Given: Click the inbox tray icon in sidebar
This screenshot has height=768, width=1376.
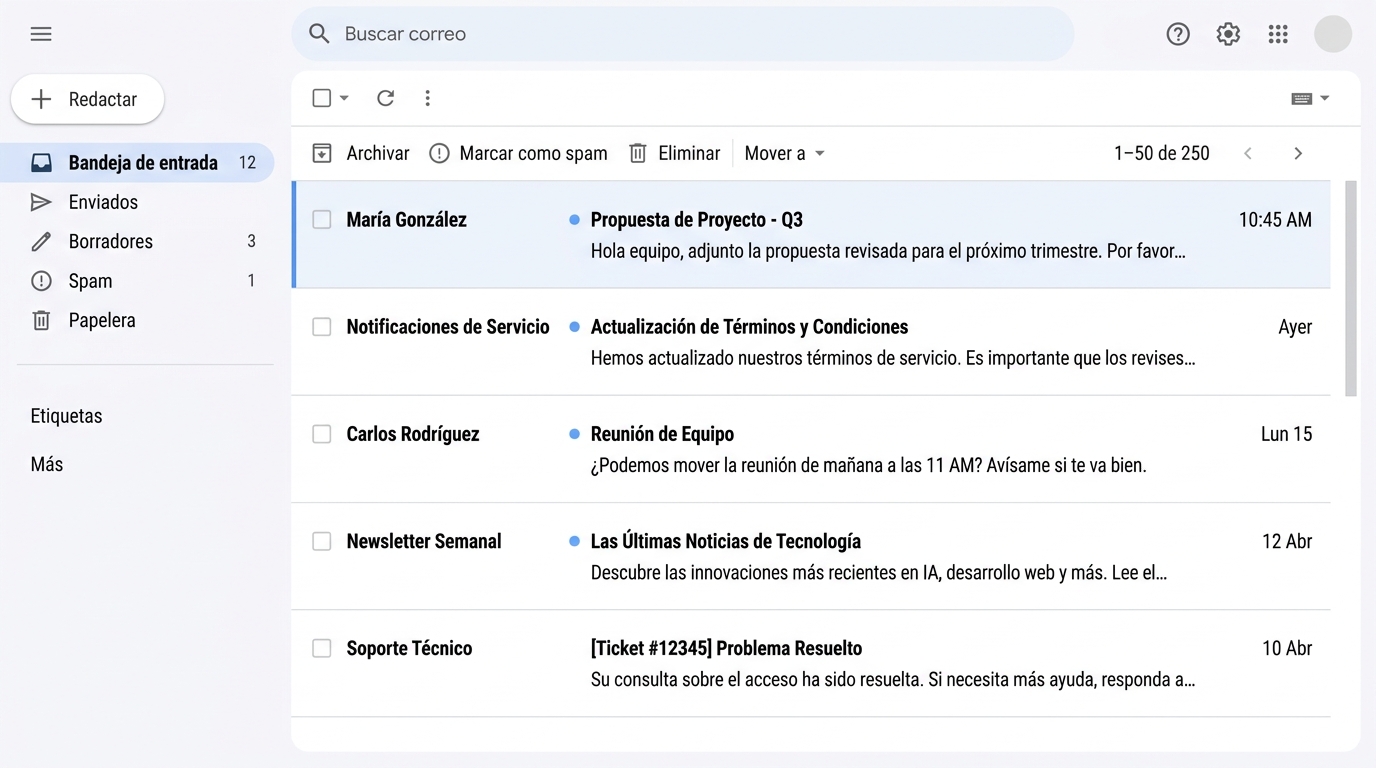Looking at the screenshot, I should 41,162.
